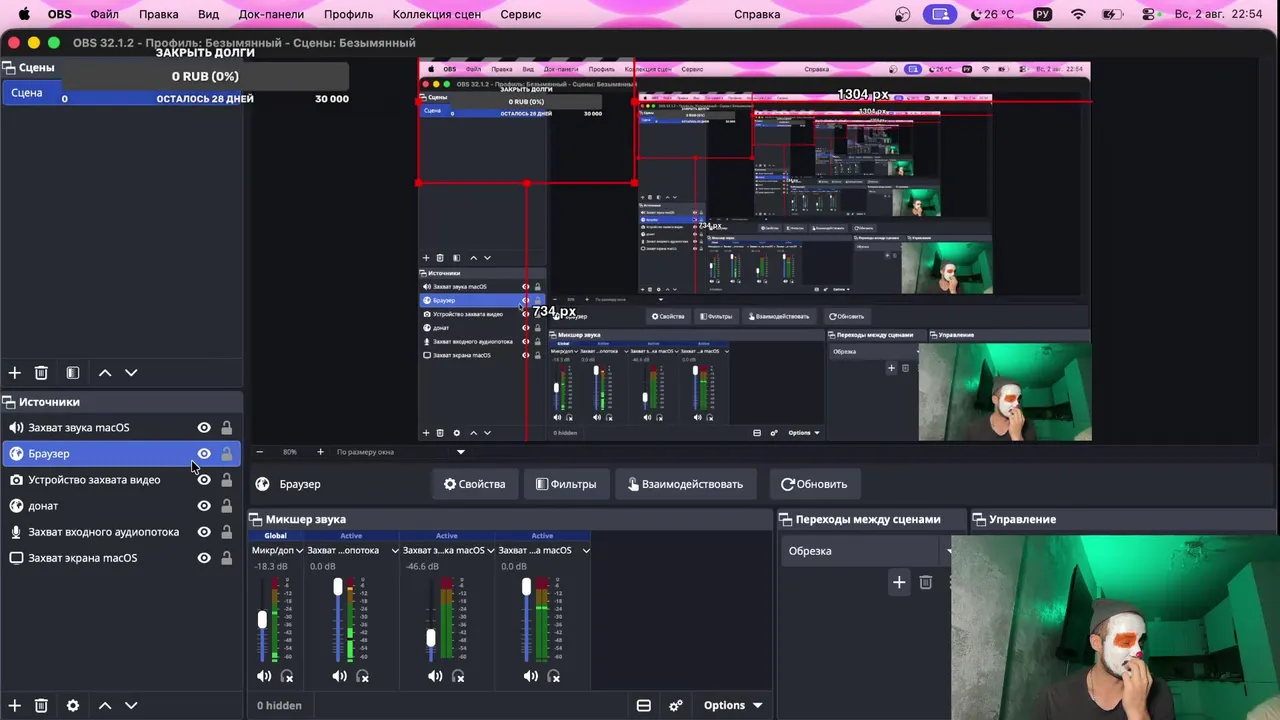Zoom in preview with plus icon
This screenshot has height=720, width=1280.
coord(320,452)
